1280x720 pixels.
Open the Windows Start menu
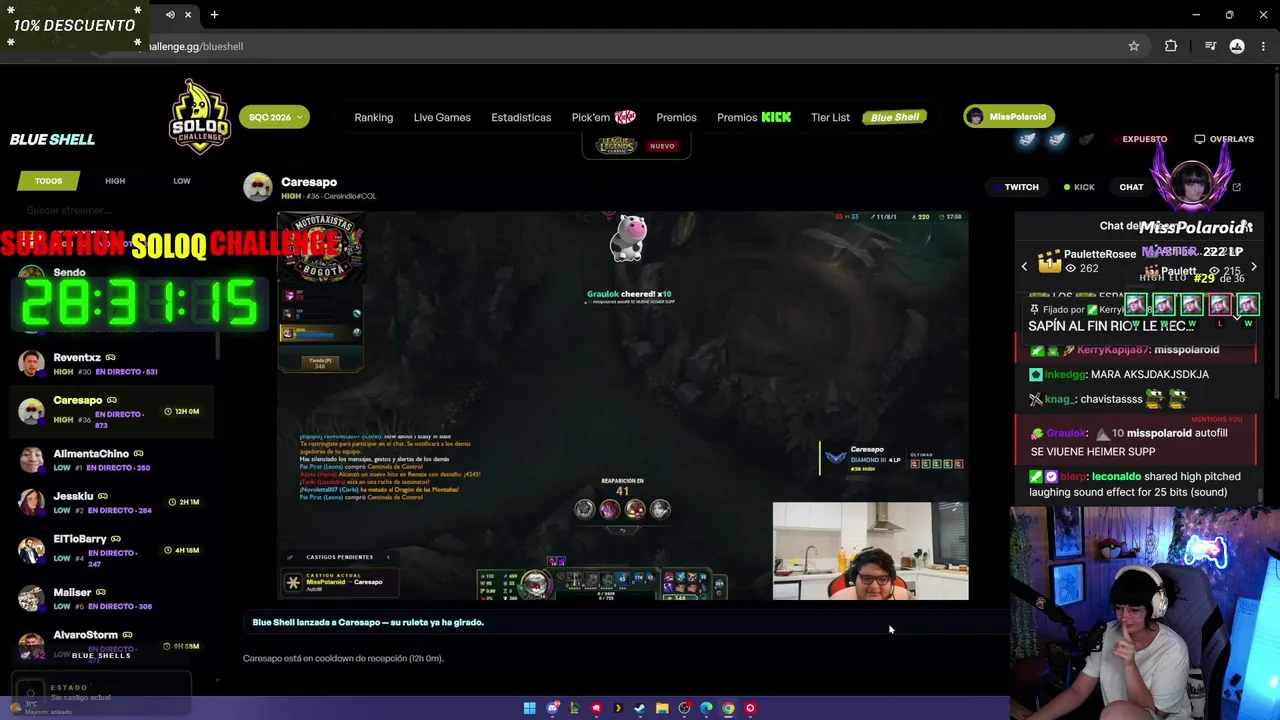[530, 708]
